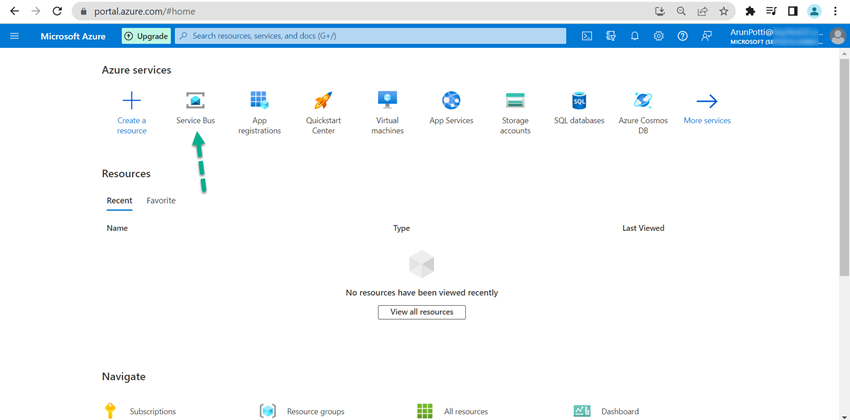Launch Quickstart Center rocket icon

tap(323, 100)
